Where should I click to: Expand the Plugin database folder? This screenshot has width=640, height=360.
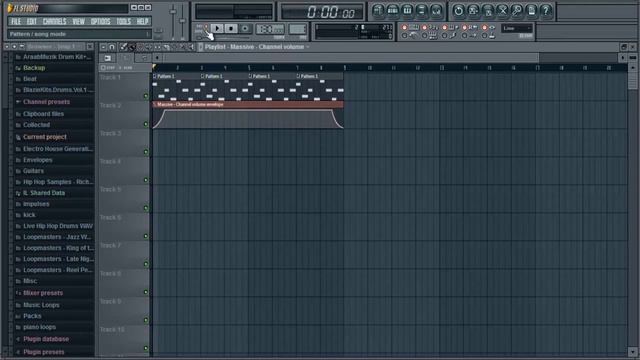(46, 339)
